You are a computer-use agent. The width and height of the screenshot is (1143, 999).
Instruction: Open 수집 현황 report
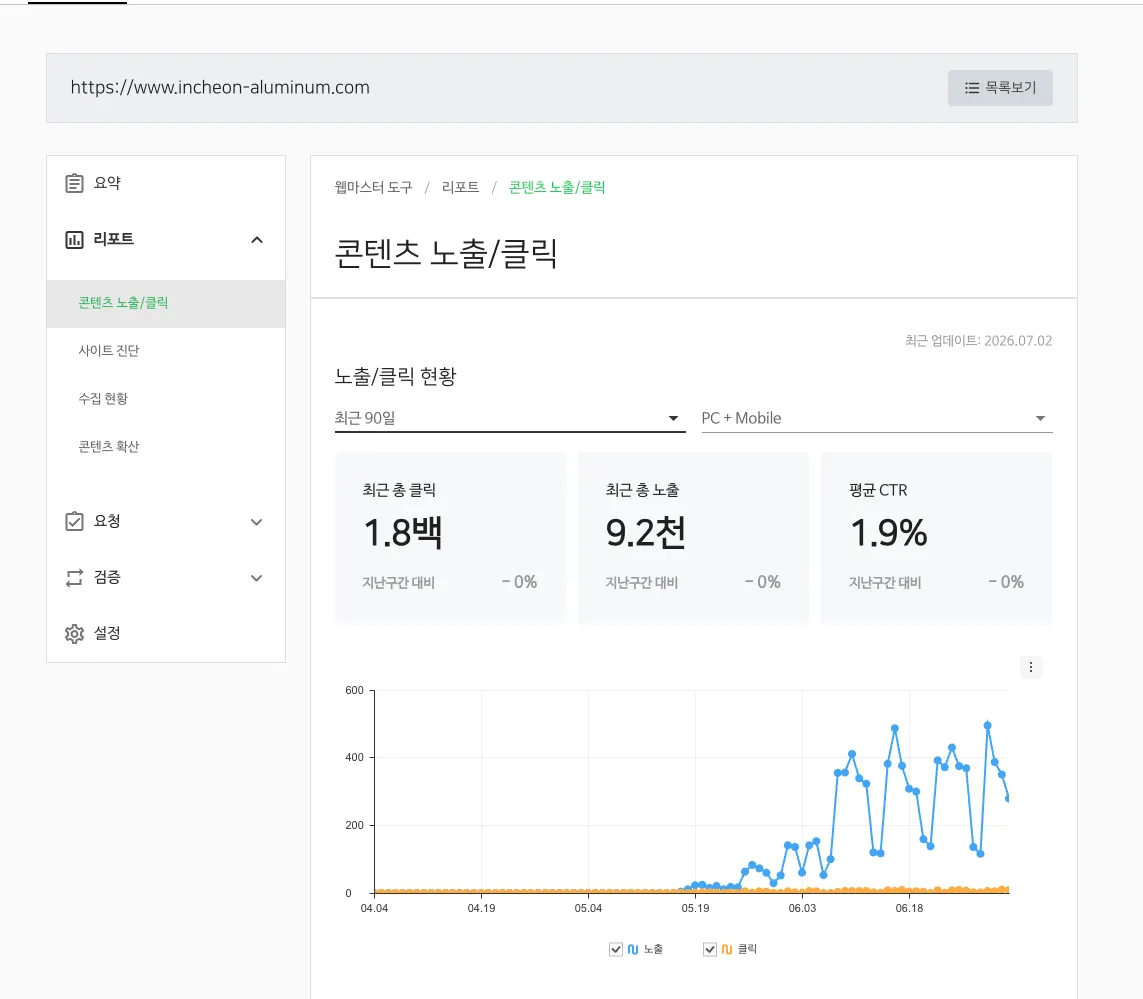103,399
